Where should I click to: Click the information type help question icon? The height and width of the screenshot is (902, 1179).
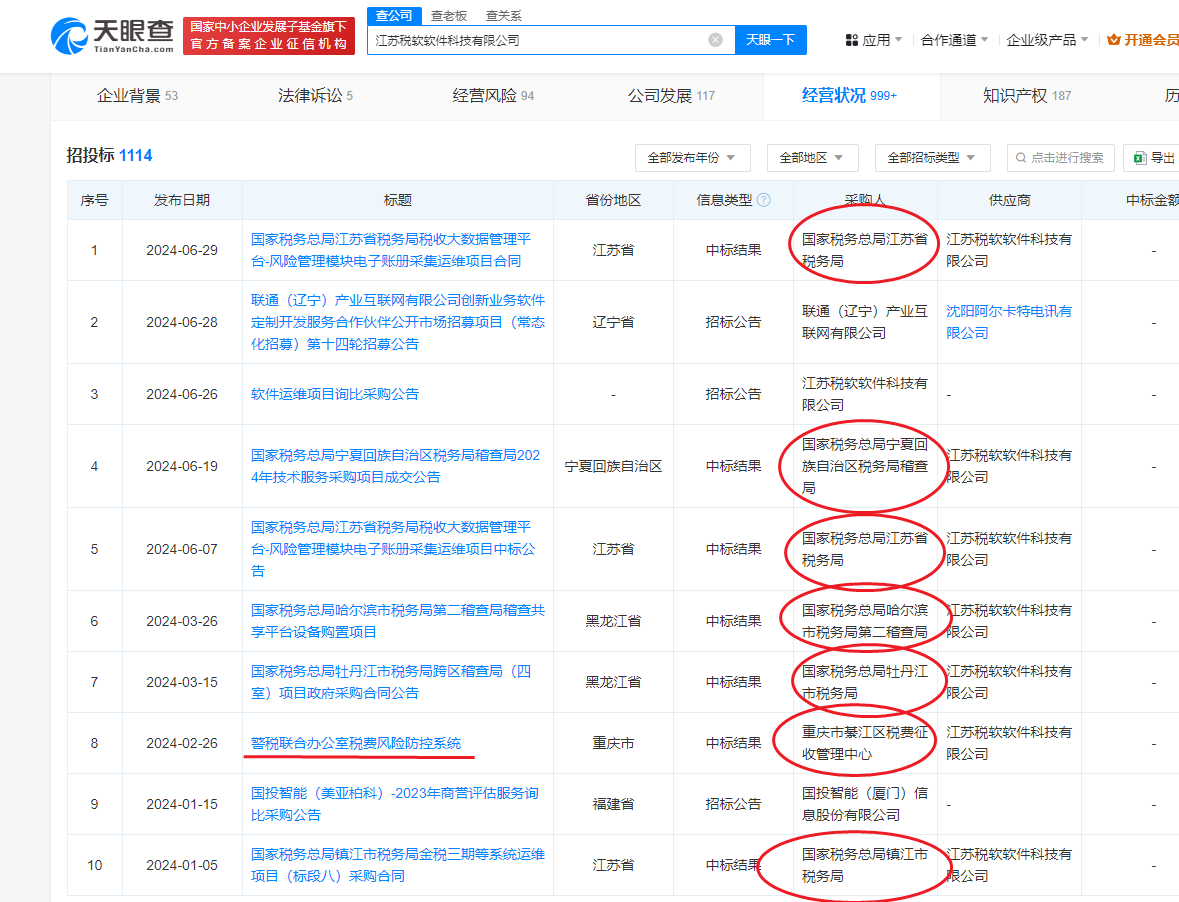tap(764, 200)
